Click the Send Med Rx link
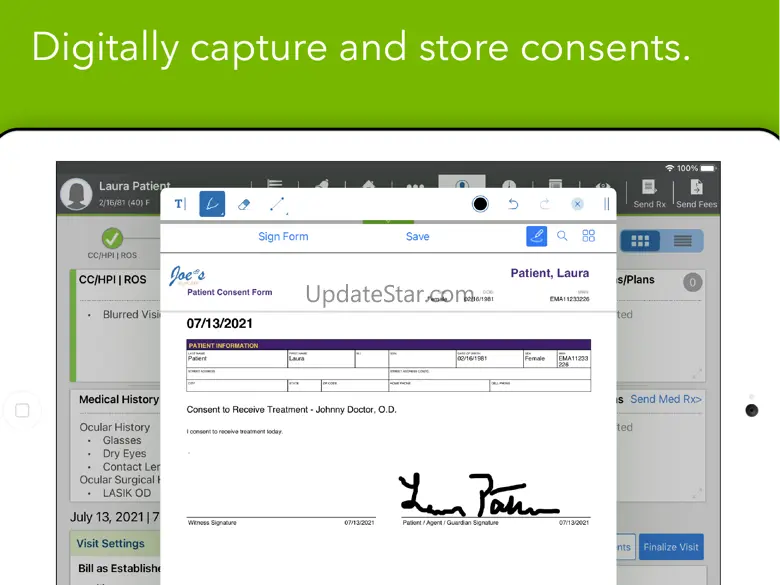Viewport: 780px width, 585px height. (666, 399)
